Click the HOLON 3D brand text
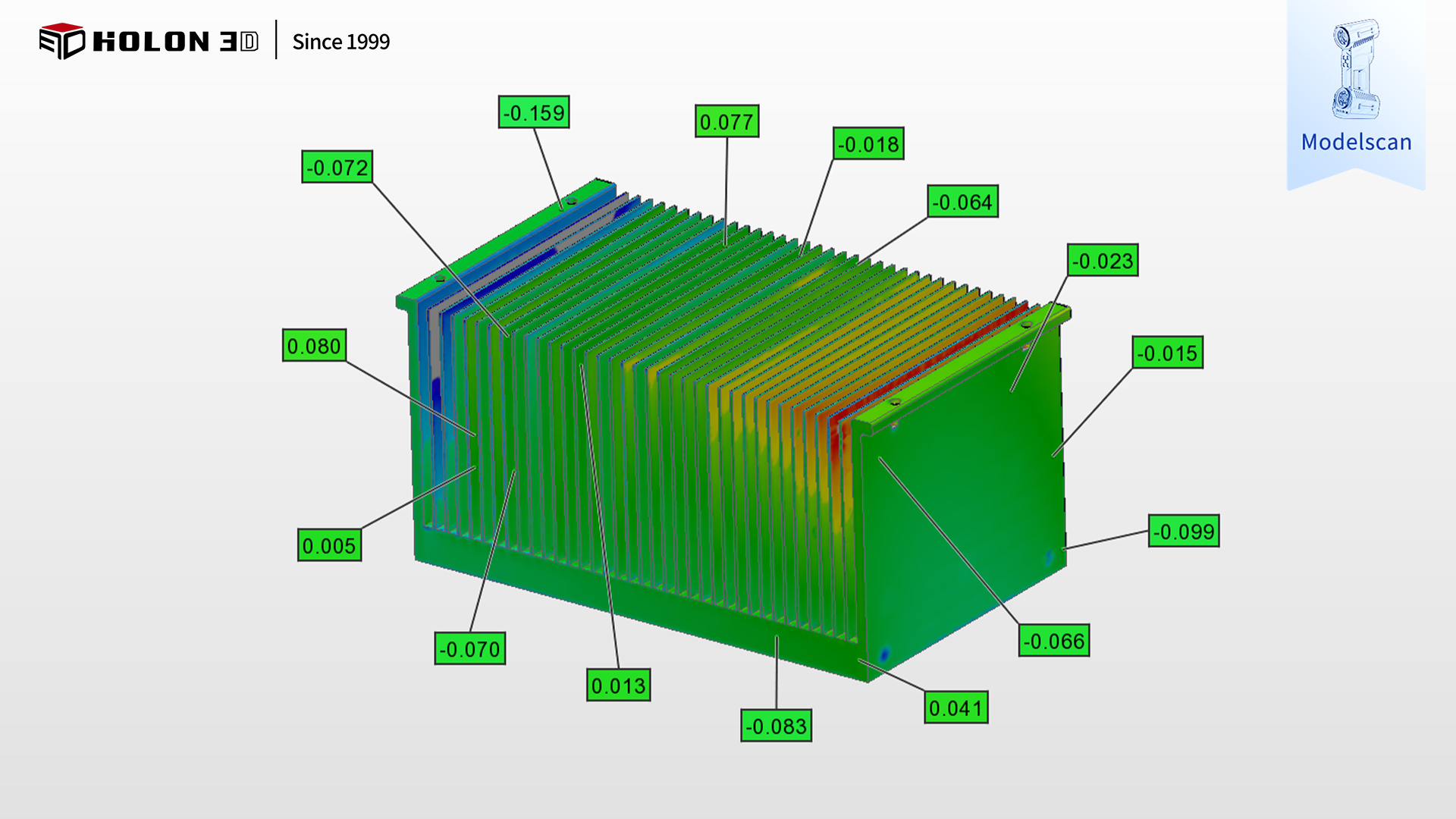Viewport: 1456px width, 819px height. 175,42
